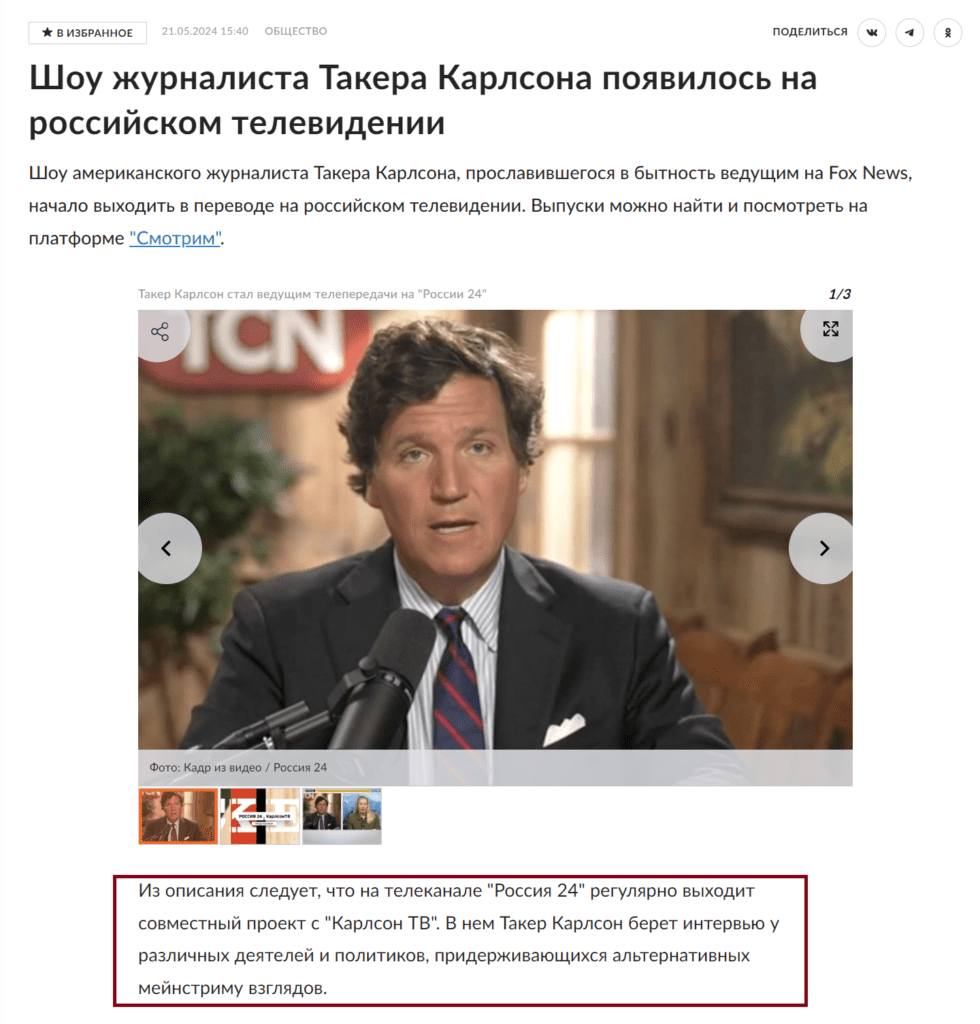980x1024 pixels.
Task: Select the second thumbnail with Россия 24 logo
Action: pos(260,816)
